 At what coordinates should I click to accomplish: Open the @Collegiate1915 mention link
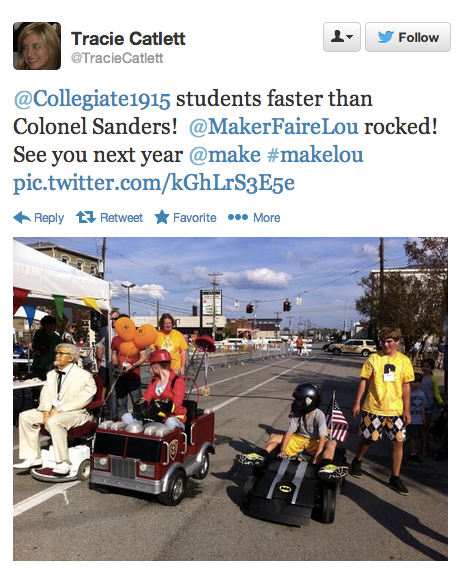(x=92, y=99)
